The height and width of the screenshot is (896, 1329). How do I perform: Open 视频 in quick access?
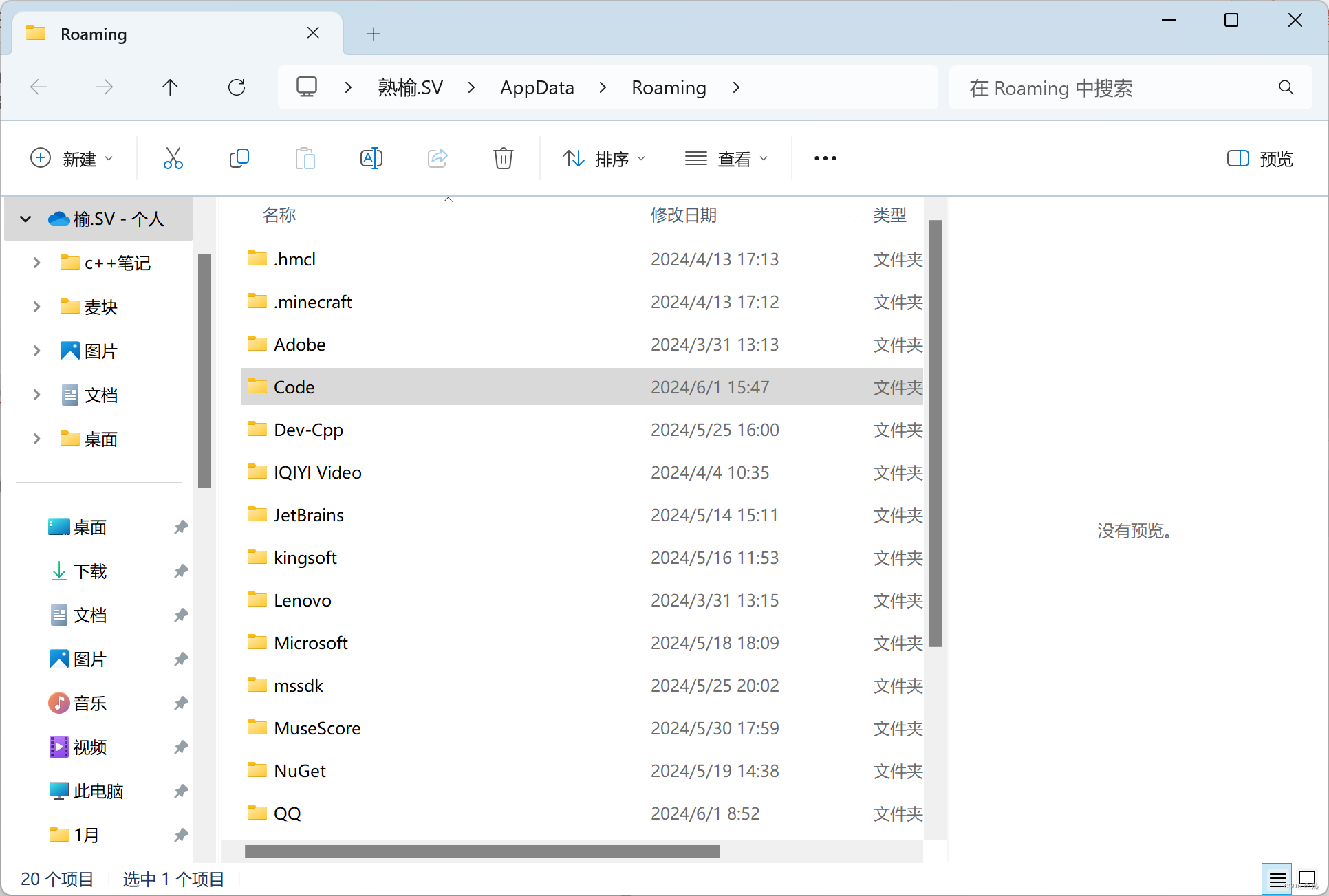coord(90,747)
